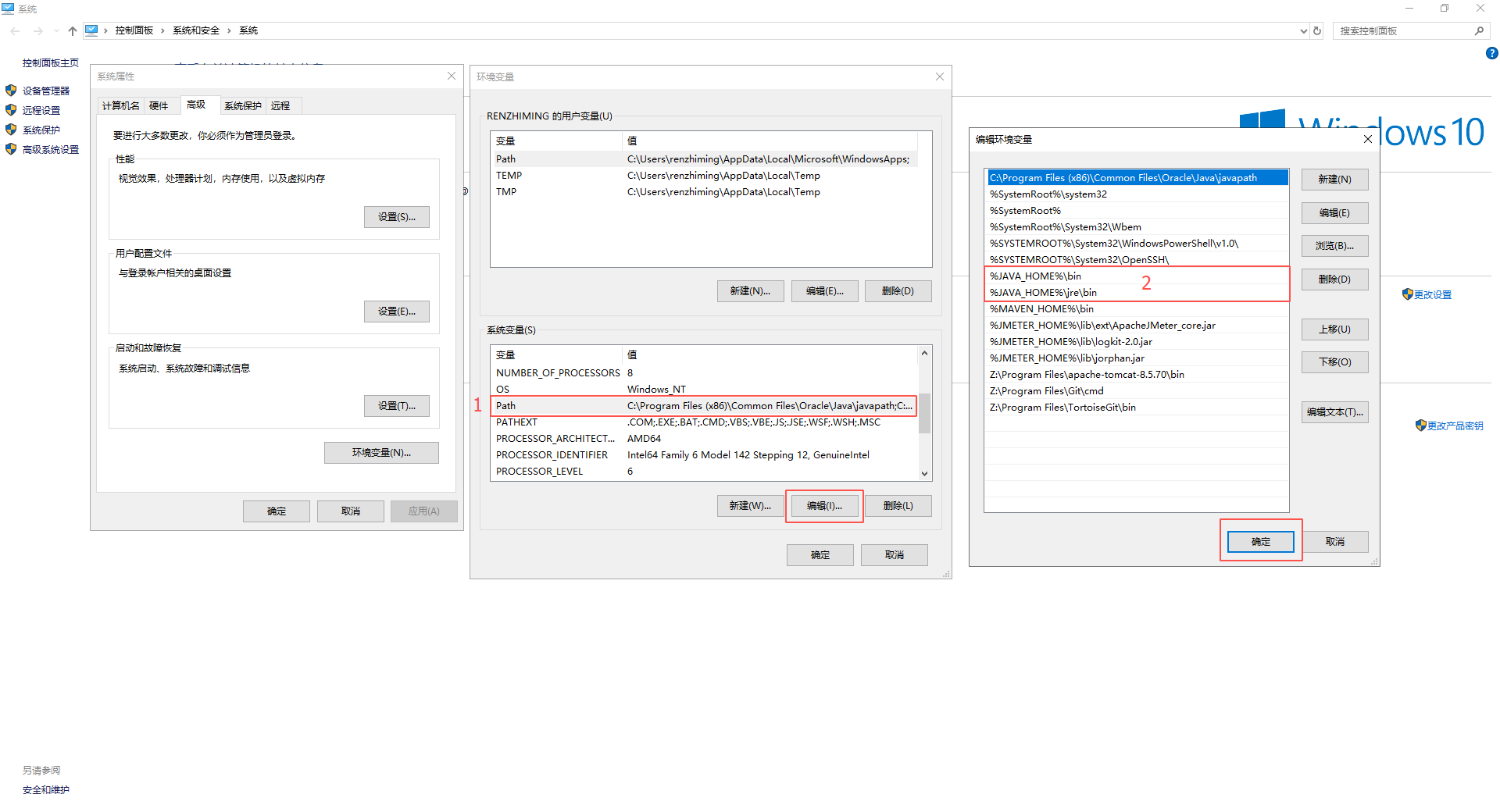Click the 上移(U) move up button
1500x812 pixels.
click(1334, 329)
